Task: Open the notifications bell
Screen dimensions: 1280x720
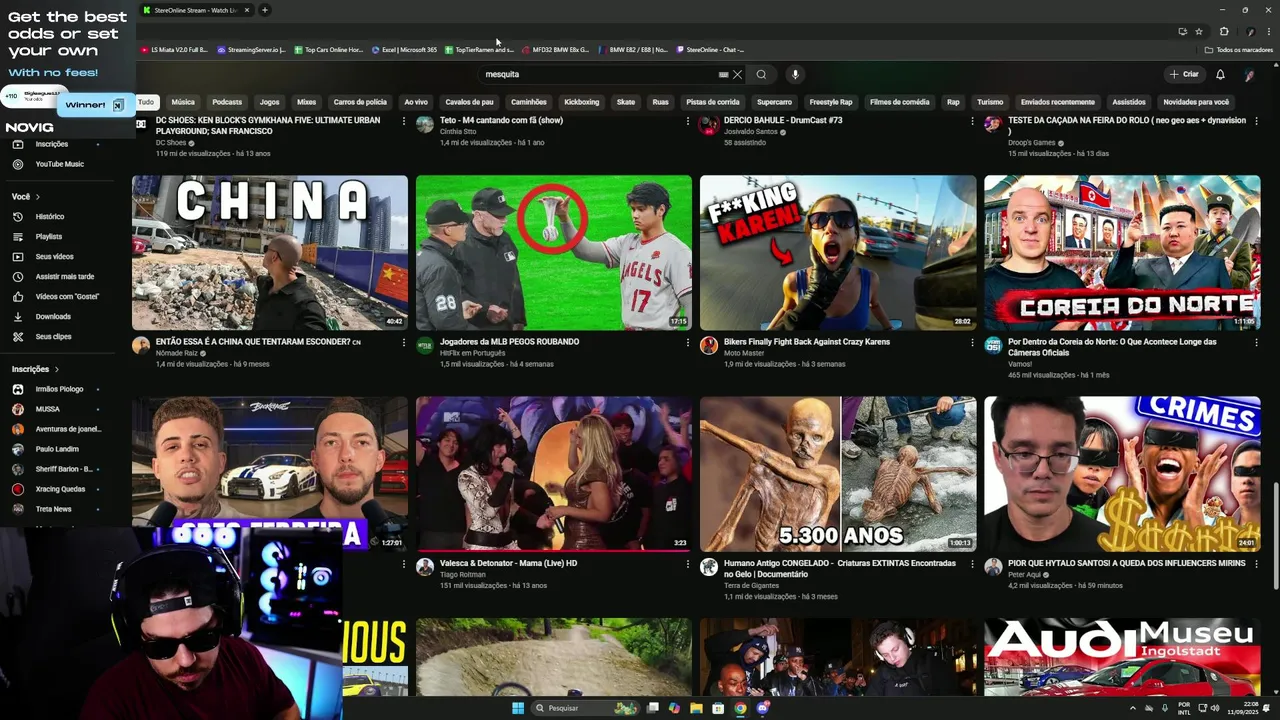Action: 1220,74
